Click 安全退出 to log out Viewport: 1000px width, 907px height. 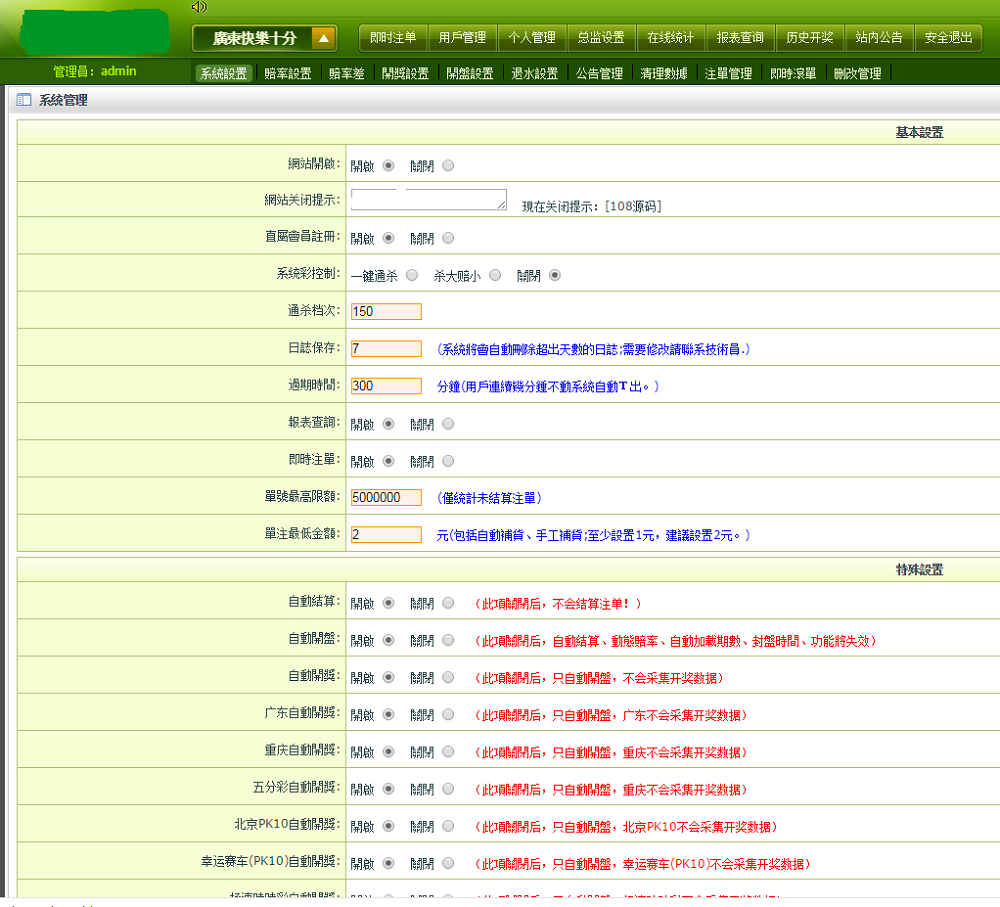(948, 38)
